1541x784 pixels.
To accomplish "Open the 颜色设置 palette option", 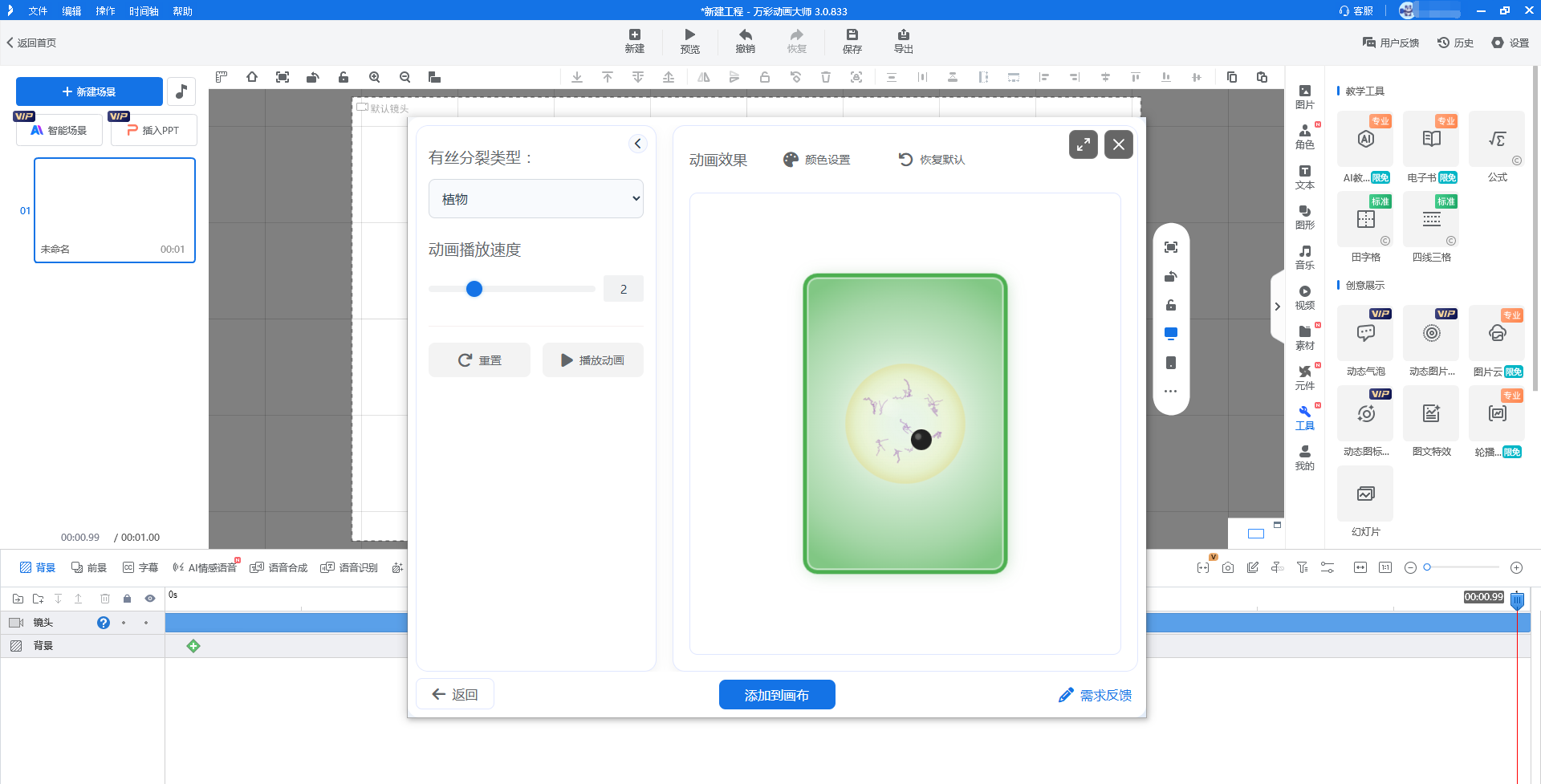I will 817,160.
